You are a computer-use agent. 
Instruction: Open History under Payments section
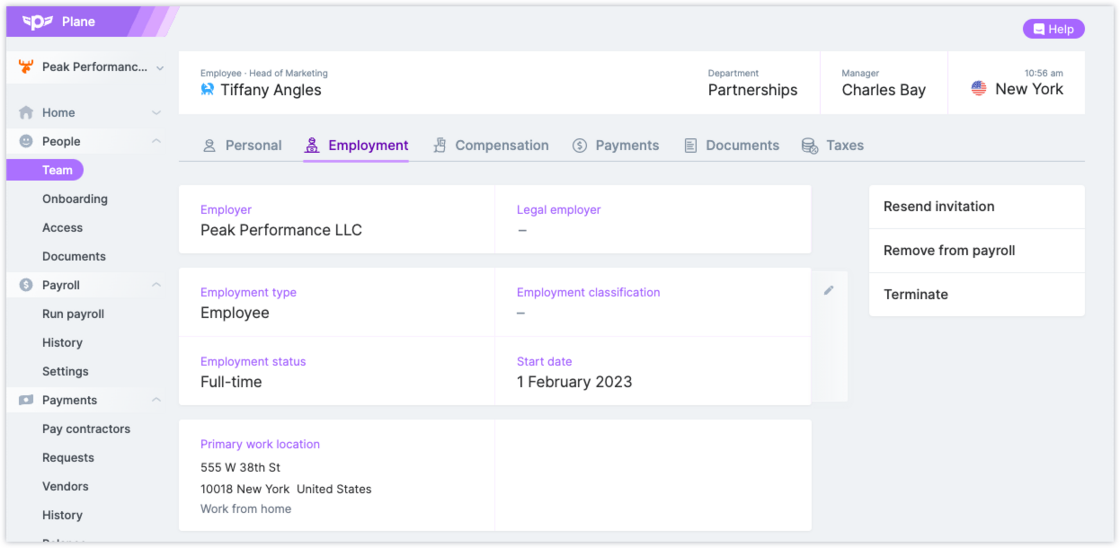(62, 515)
